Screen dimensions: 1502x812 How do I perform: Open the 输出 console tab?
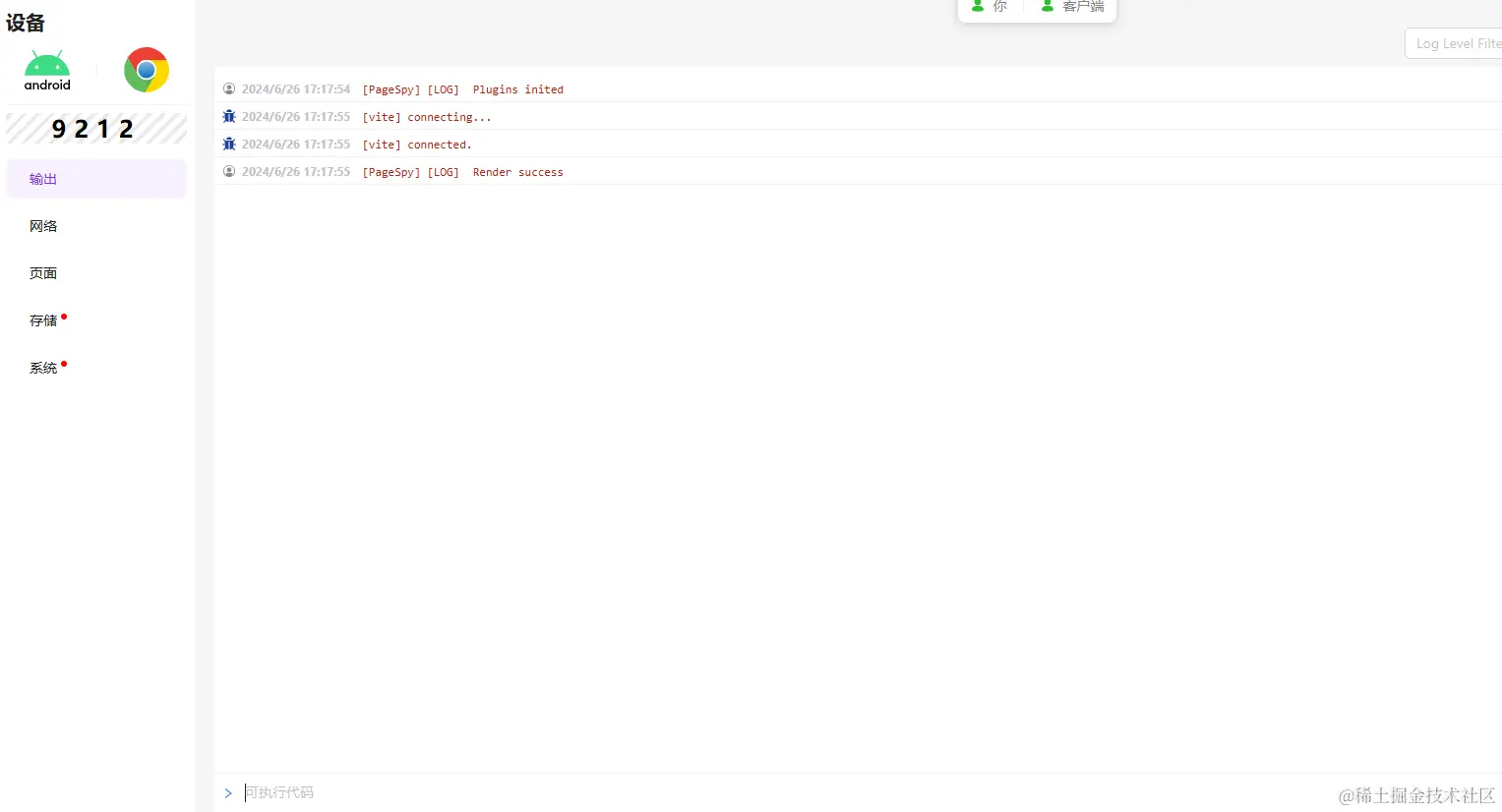(96, 179)
